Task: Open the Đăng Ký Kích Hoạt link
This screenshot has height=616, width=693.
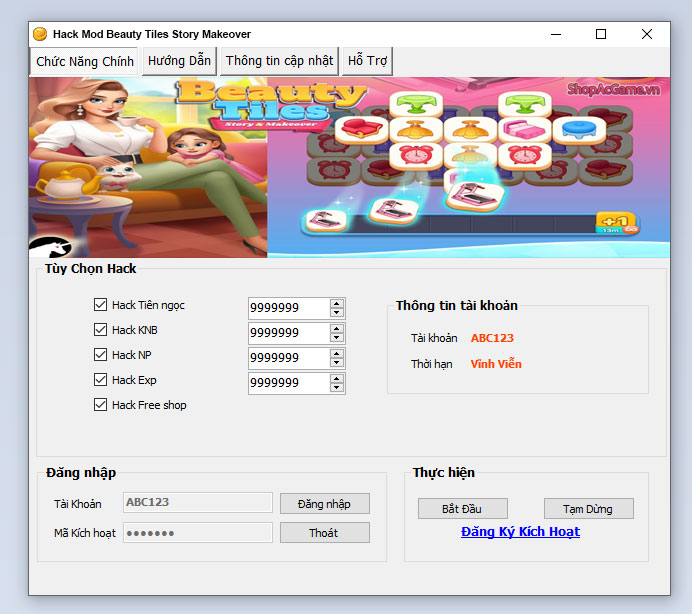Action: (520, 532)
